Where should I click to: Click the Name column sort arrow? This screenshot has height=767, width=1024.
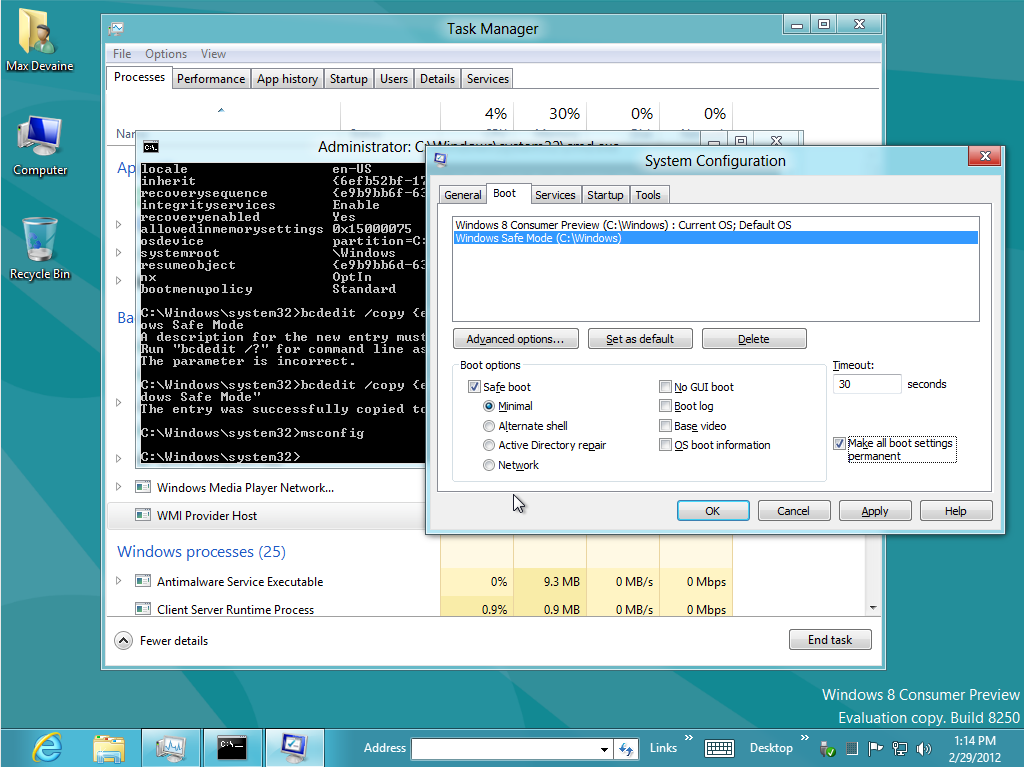(221, 110)
